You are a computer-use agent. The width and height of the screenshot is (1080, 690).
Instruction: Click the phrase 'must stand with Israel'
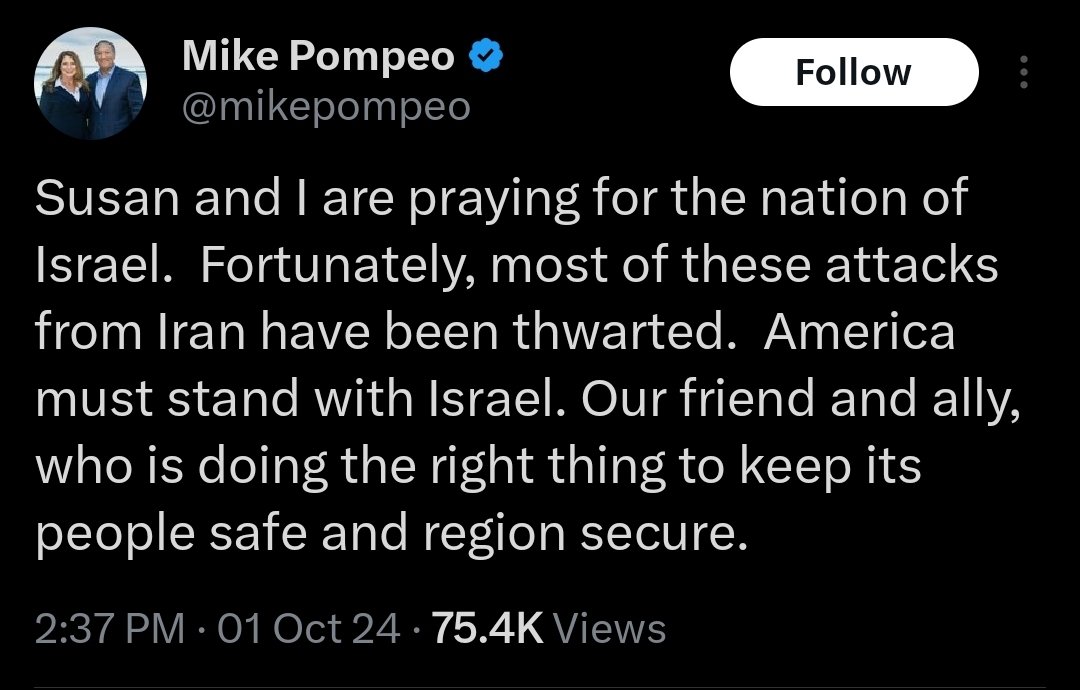tap(279, 399)
